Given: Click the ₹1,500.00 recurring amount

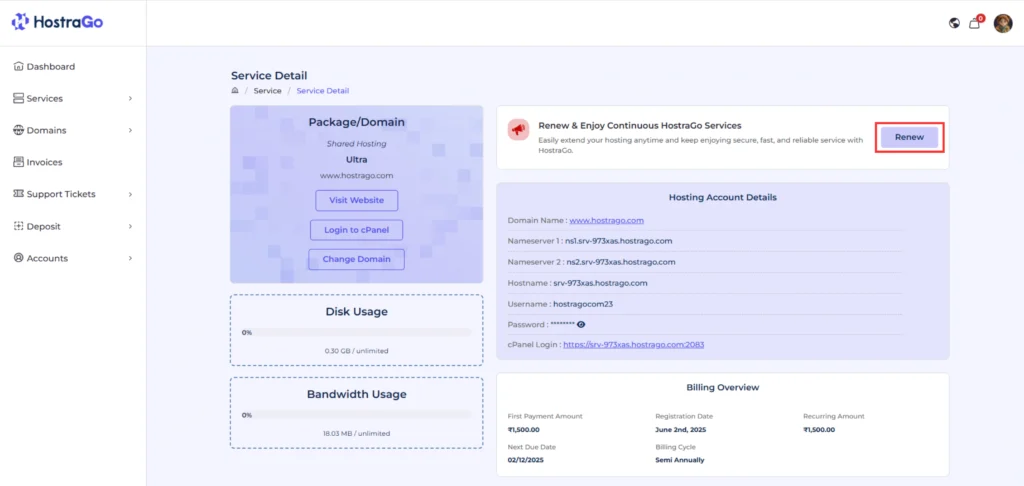Looking at the screenshot, I should point(819,430).
